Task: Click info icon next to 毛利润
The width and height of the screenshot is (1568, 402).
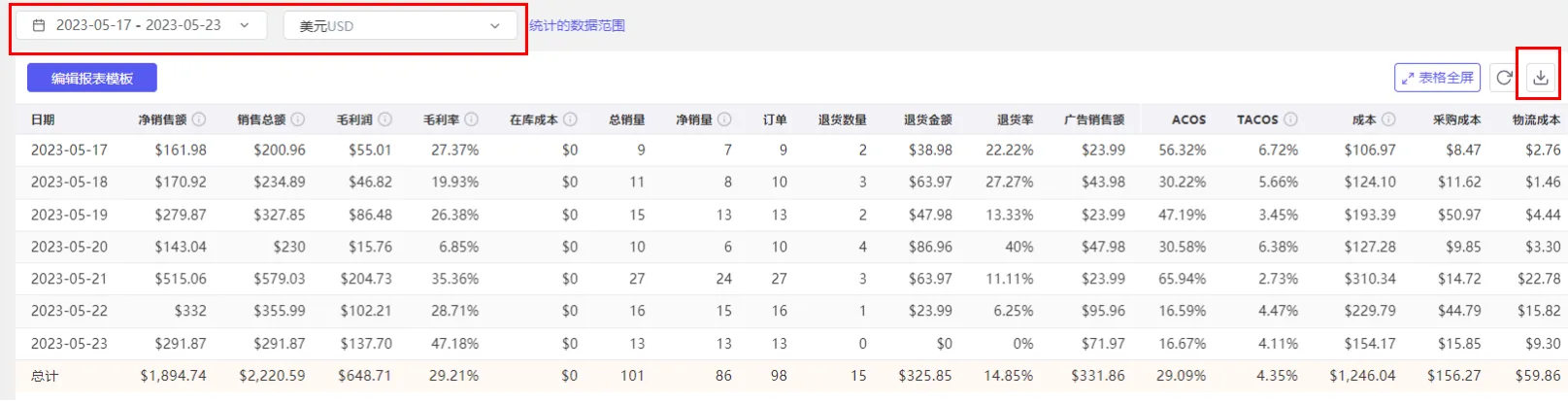Action: click(x=385, y=119)
